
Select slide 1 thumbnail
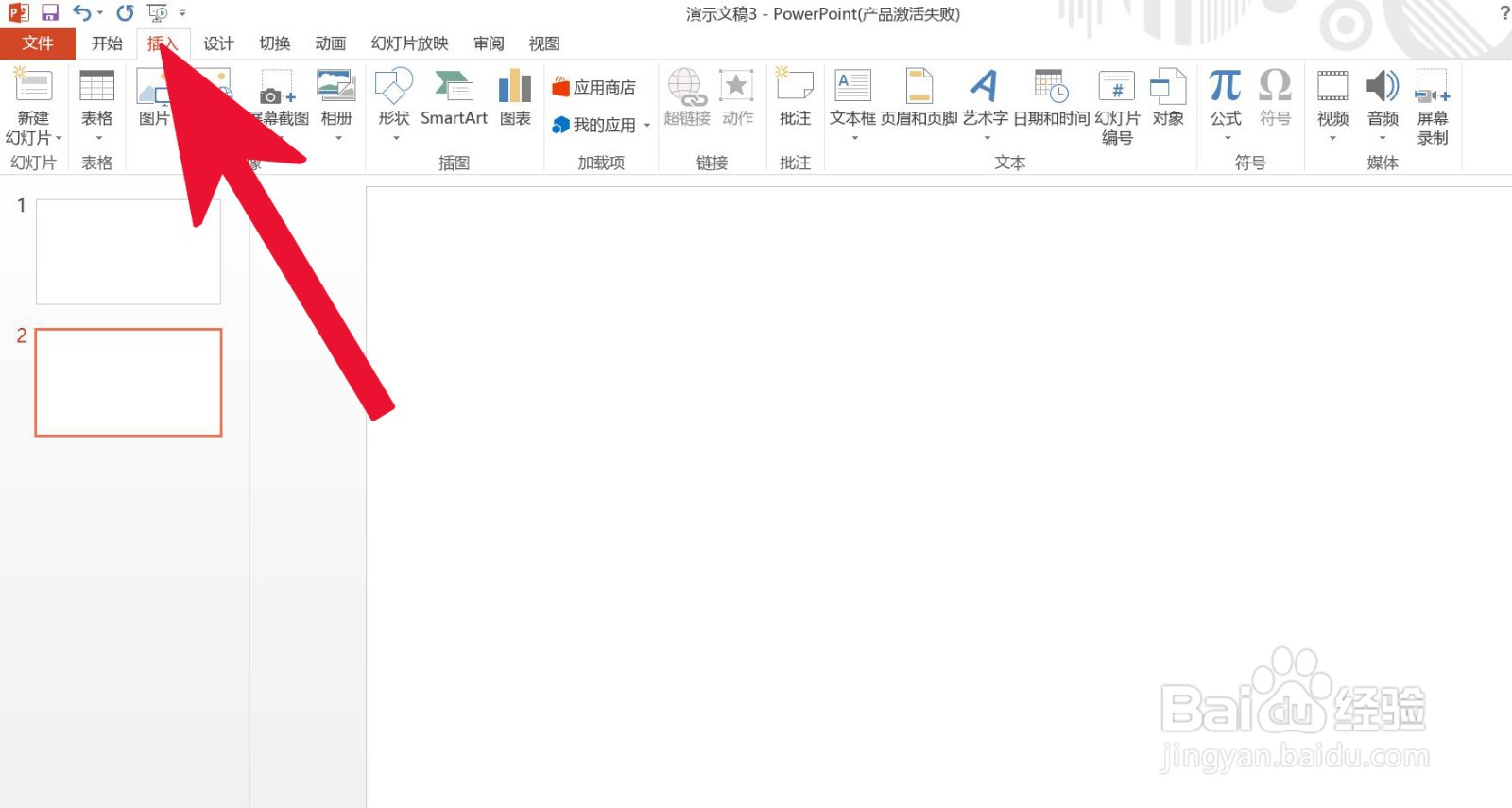tap(129, 251)
